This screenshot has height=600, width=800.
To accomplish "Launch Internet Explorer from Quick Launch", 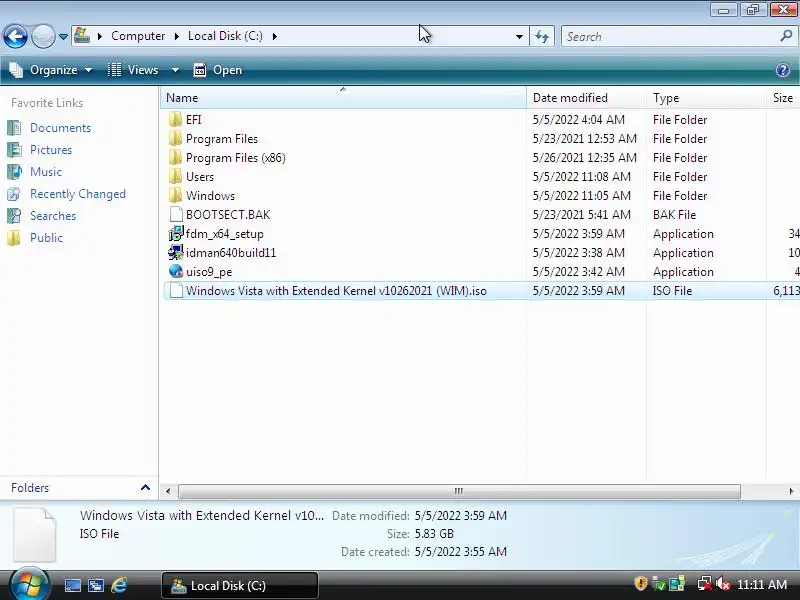I will (119, 585).
